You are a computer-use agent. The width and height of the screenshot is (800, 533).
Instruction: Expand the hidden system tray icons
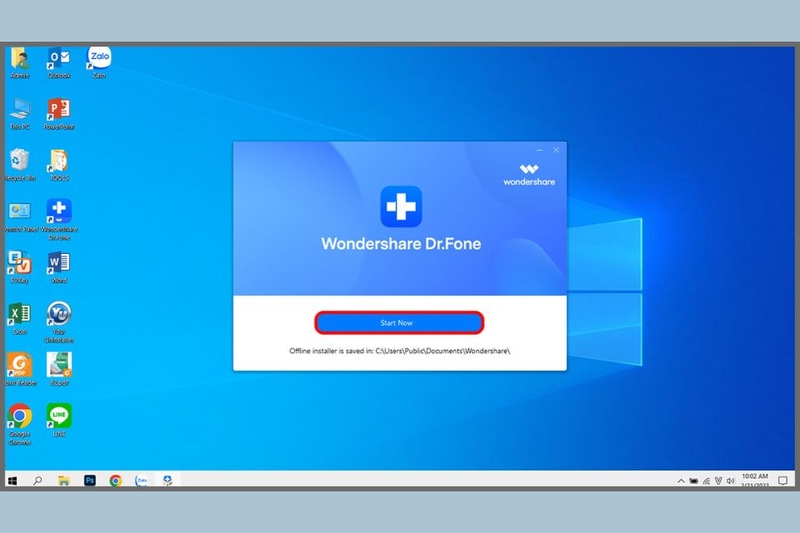(x=681, y=480)
